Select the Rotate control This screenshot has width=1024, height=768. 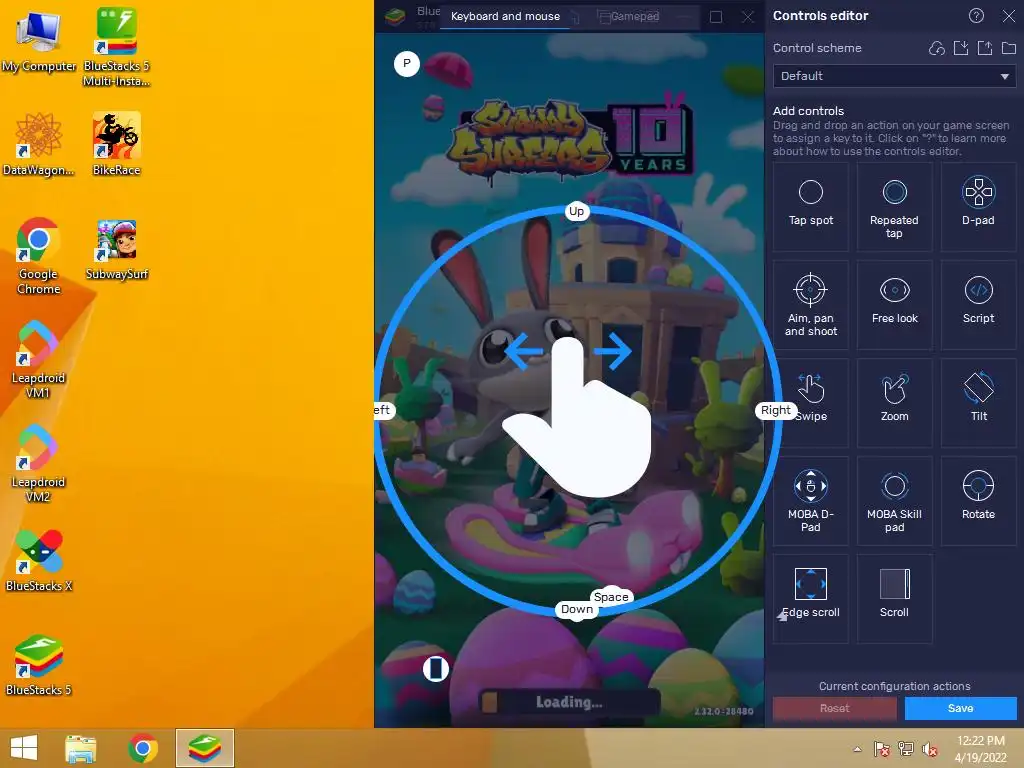(978, 500)
